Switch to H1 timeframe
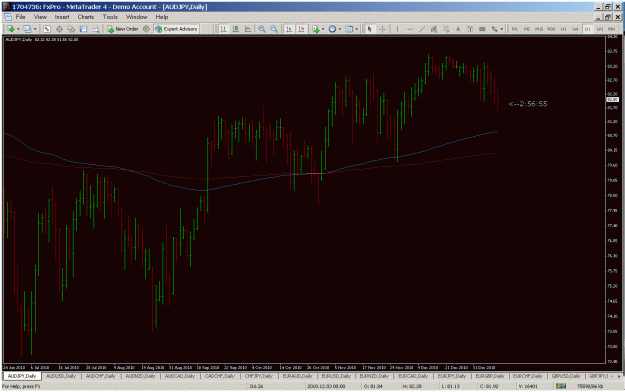This screenshot has height=392, width=625. (x=563, y=29)
